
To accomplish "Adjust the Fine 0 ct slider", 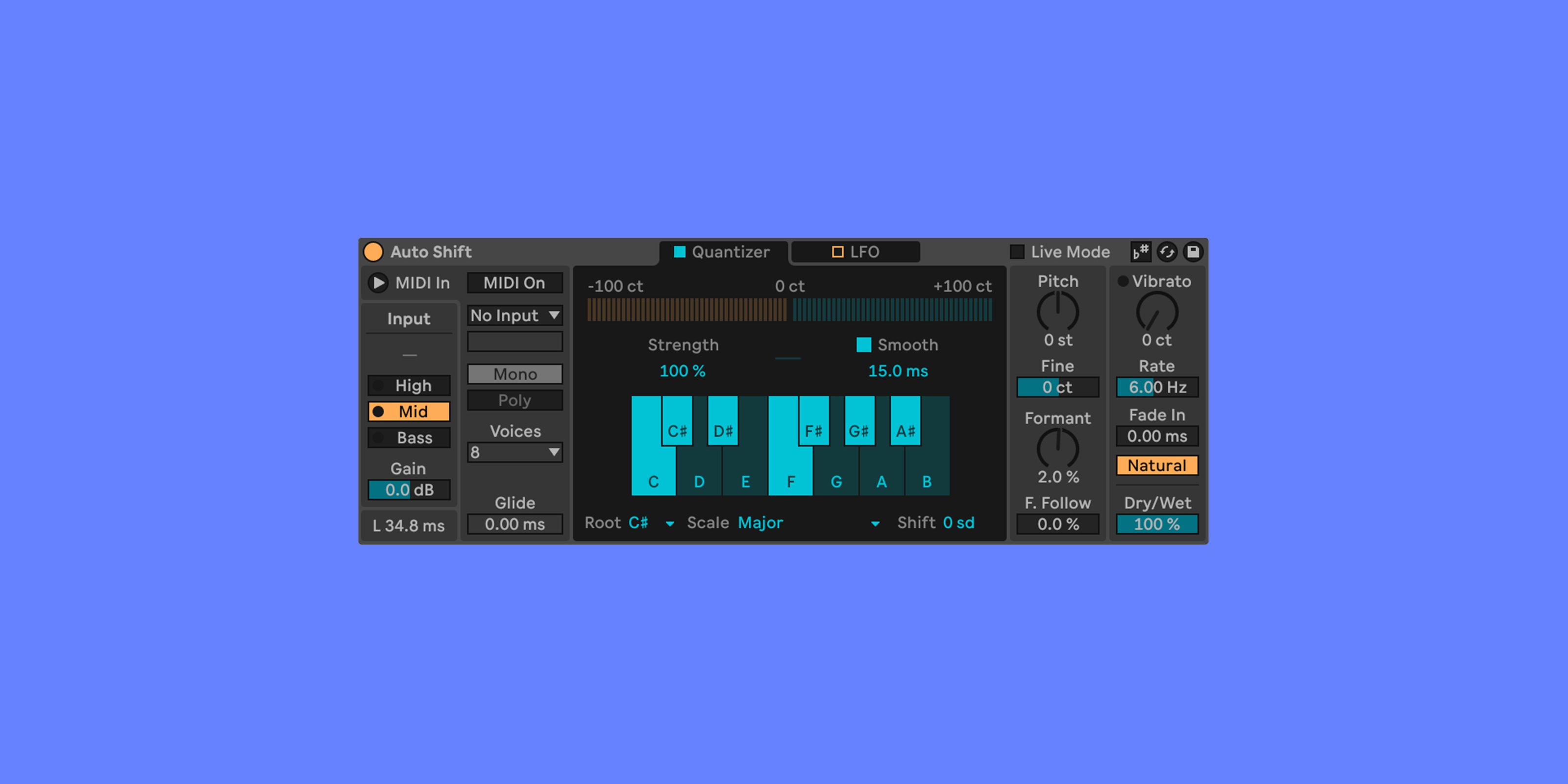I will tap(1058, 387).
